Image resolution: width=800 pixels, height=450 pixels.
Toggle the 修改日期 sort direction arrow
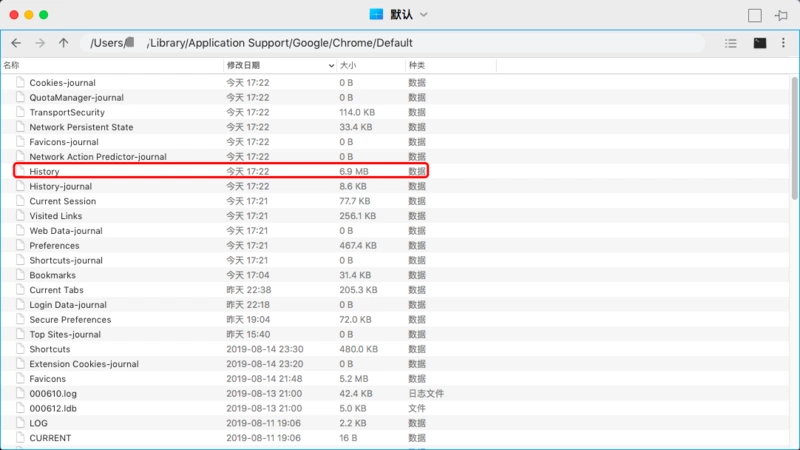tap(331, 66)
